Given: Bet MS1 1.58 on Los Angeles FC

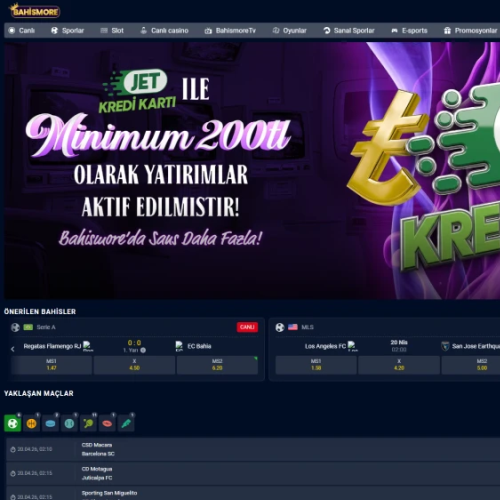Looking at the screenshot, I should (x=316, y=365).
